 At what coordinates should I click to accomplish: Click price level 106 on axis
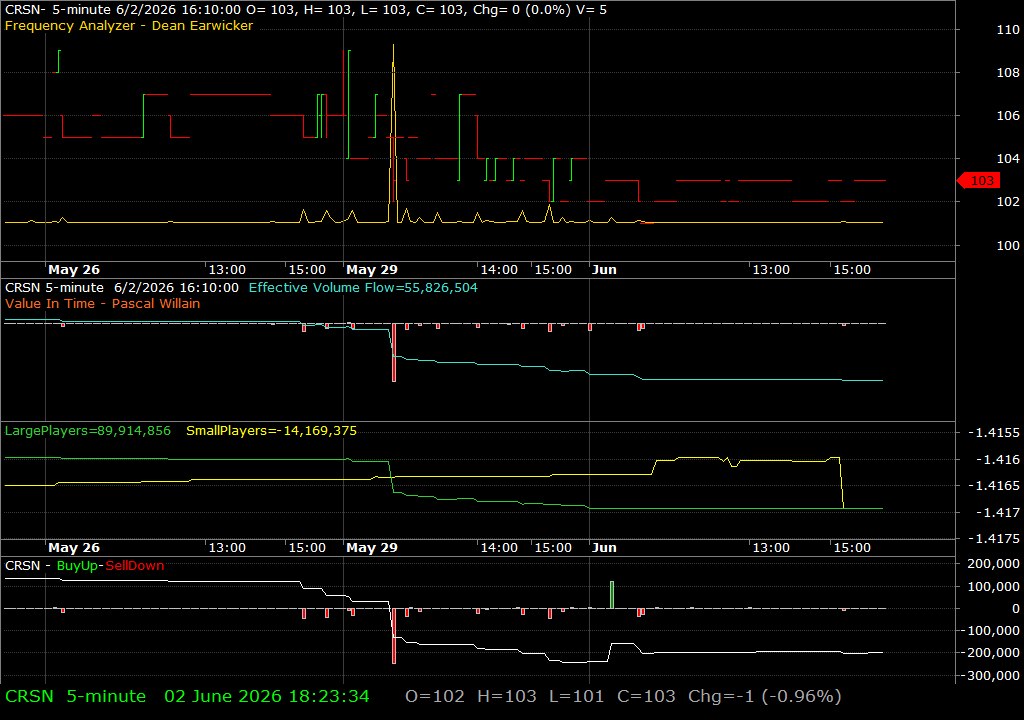coord(1008,116)
